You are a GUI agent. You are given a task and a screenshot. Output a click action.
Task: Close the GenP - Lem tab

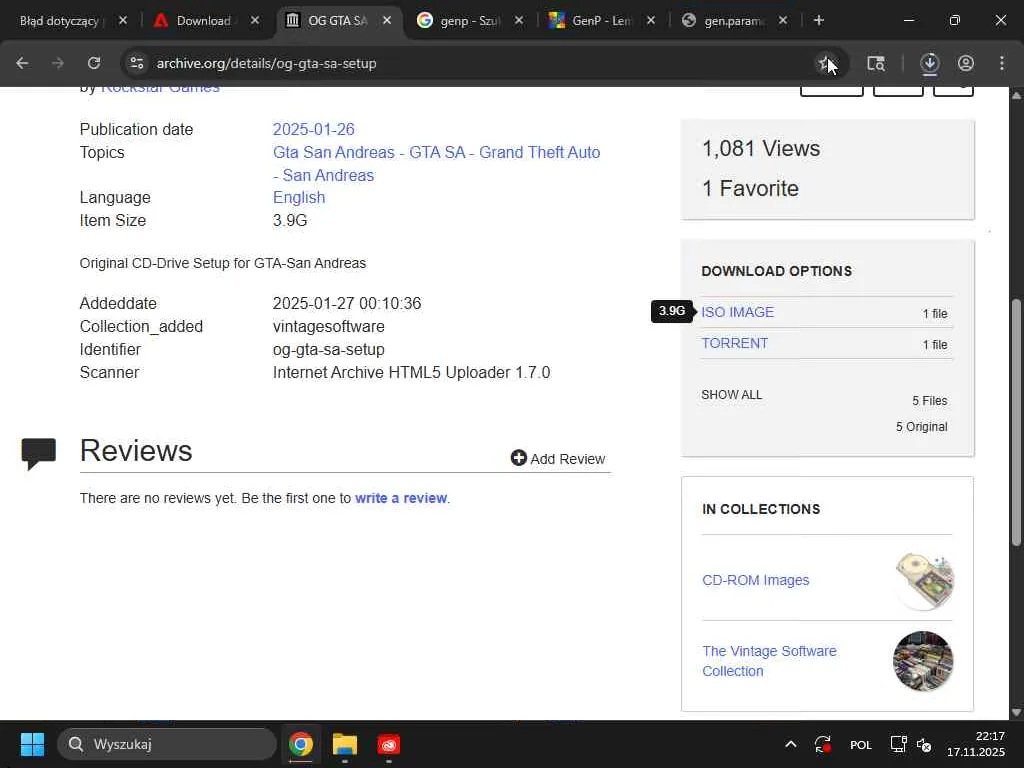click(651, 21)
